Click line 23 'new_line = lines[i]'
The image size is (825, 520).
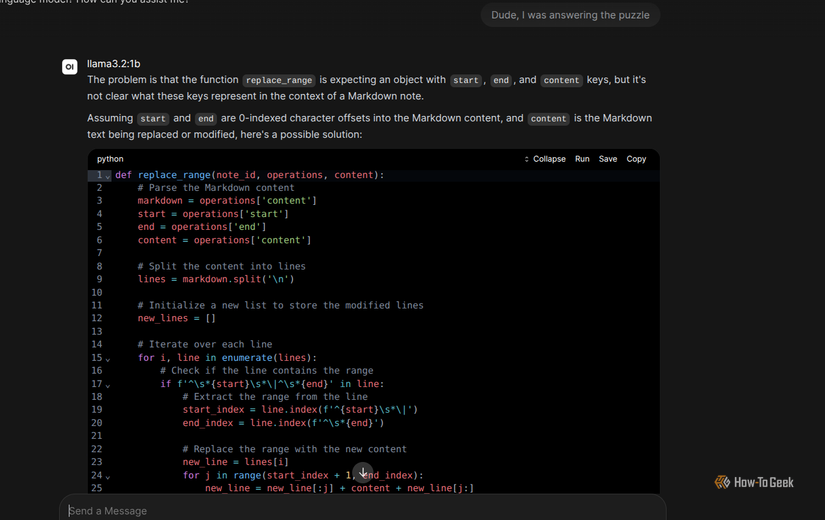click(236, 462)
